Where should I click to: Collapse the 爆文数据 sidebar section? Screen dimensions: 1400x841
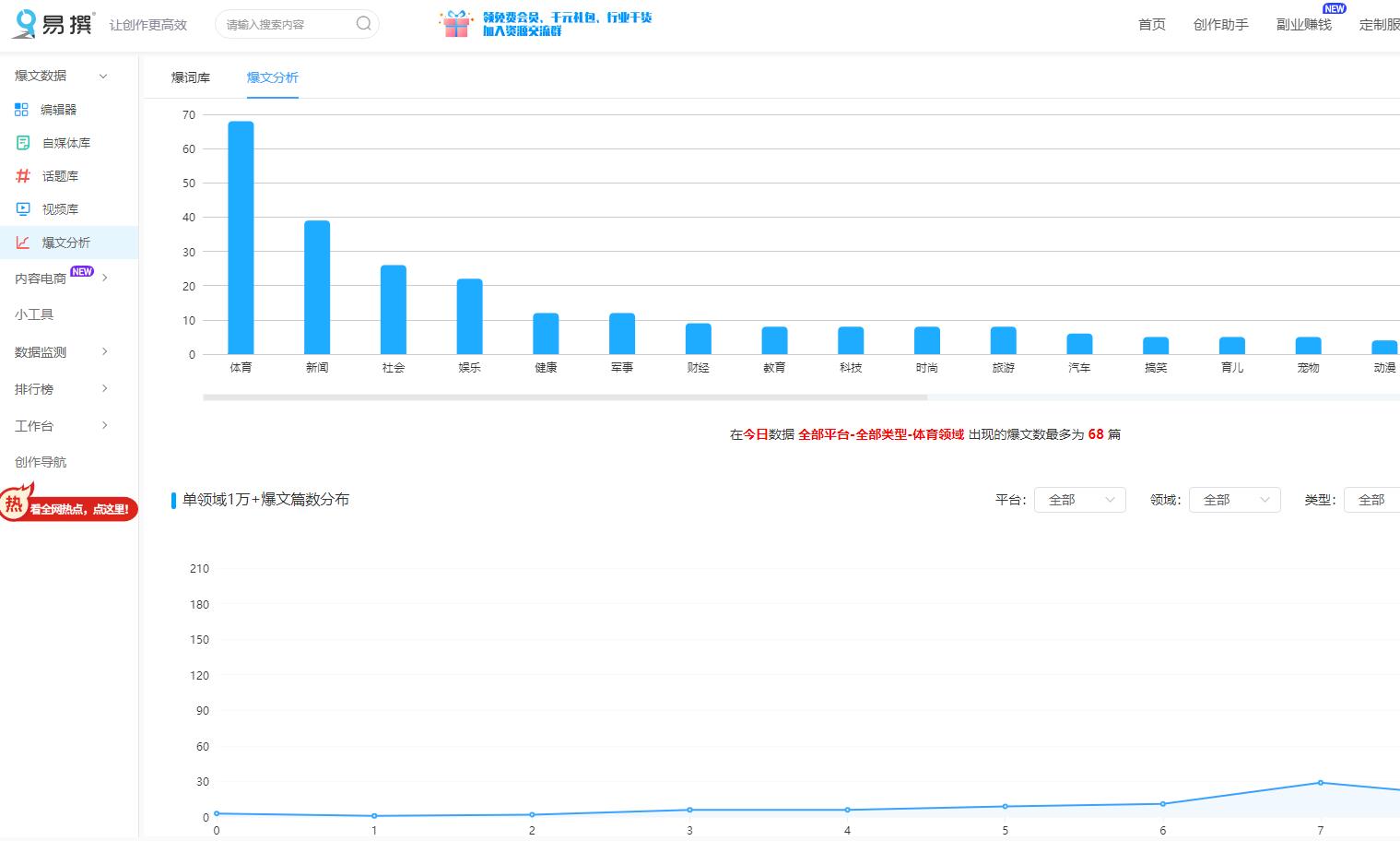pos(103,77)
